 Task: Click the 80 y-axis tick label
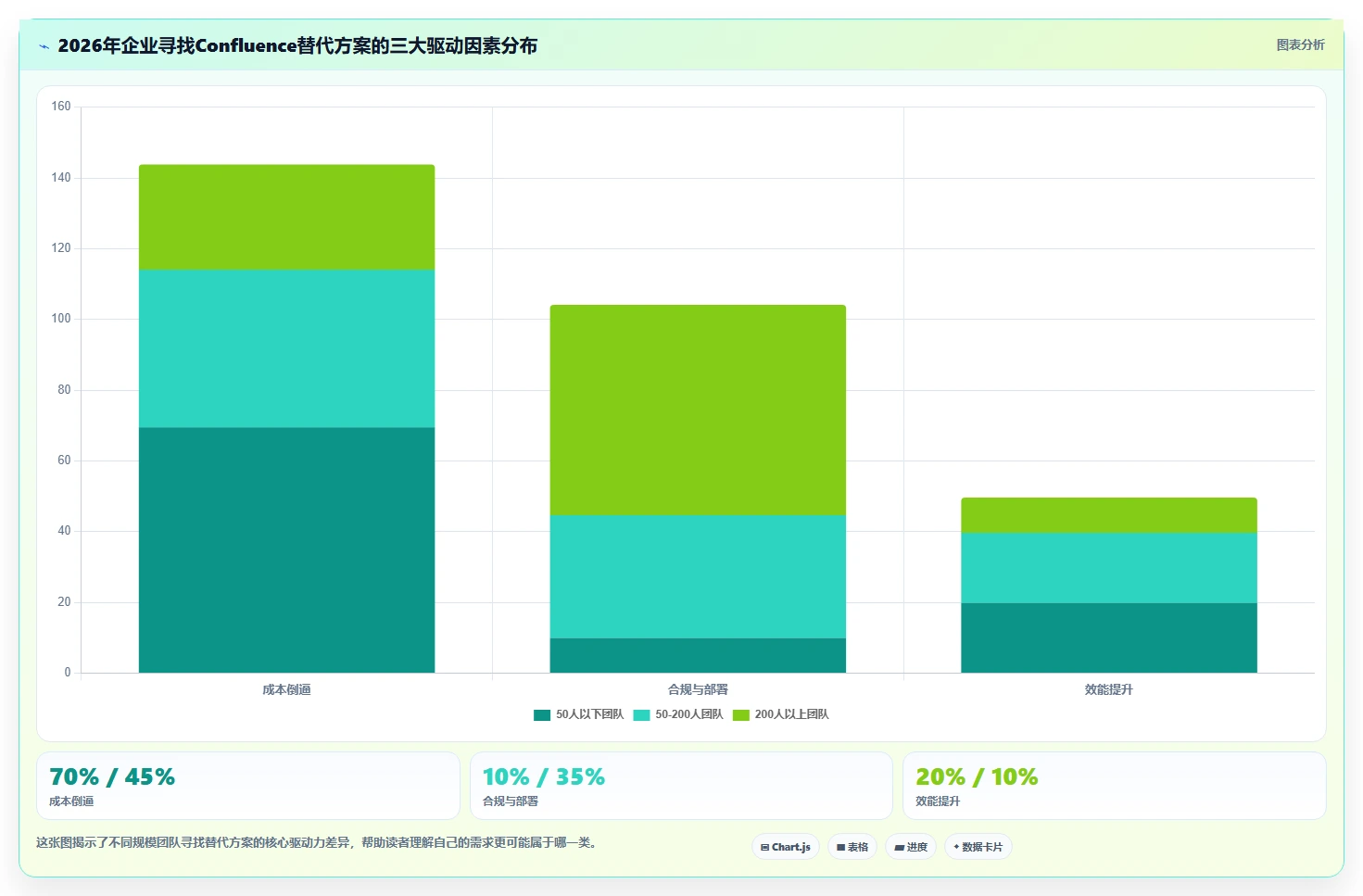[64, 390]
